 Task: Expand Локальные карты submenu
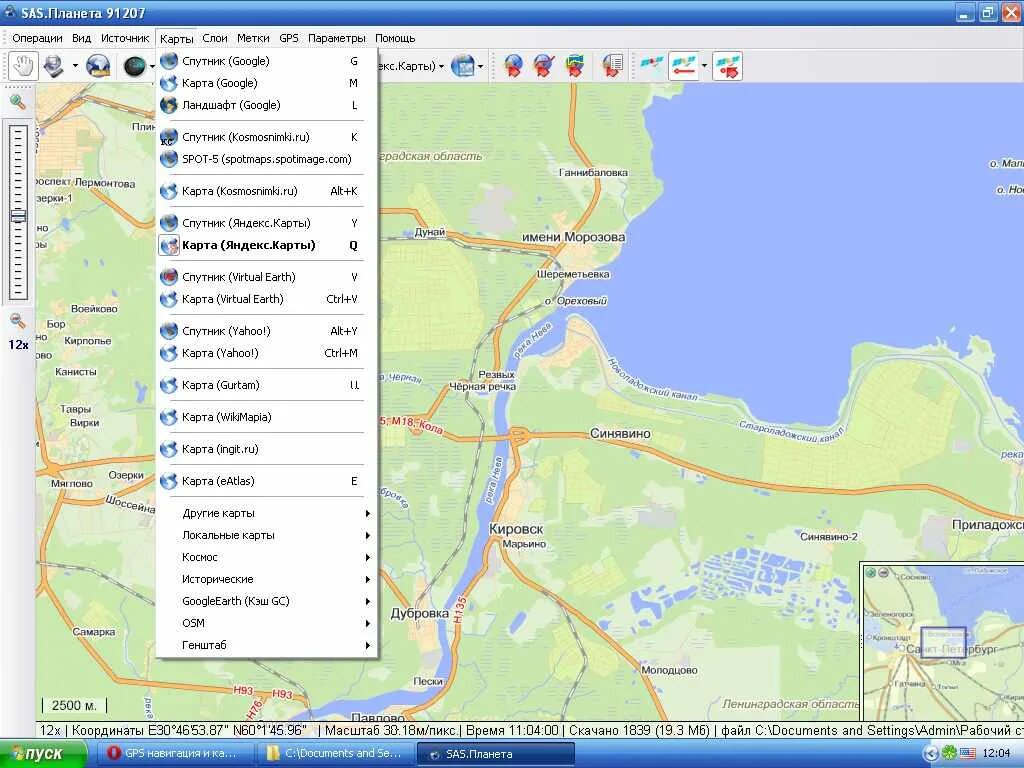tap(266, 536)
